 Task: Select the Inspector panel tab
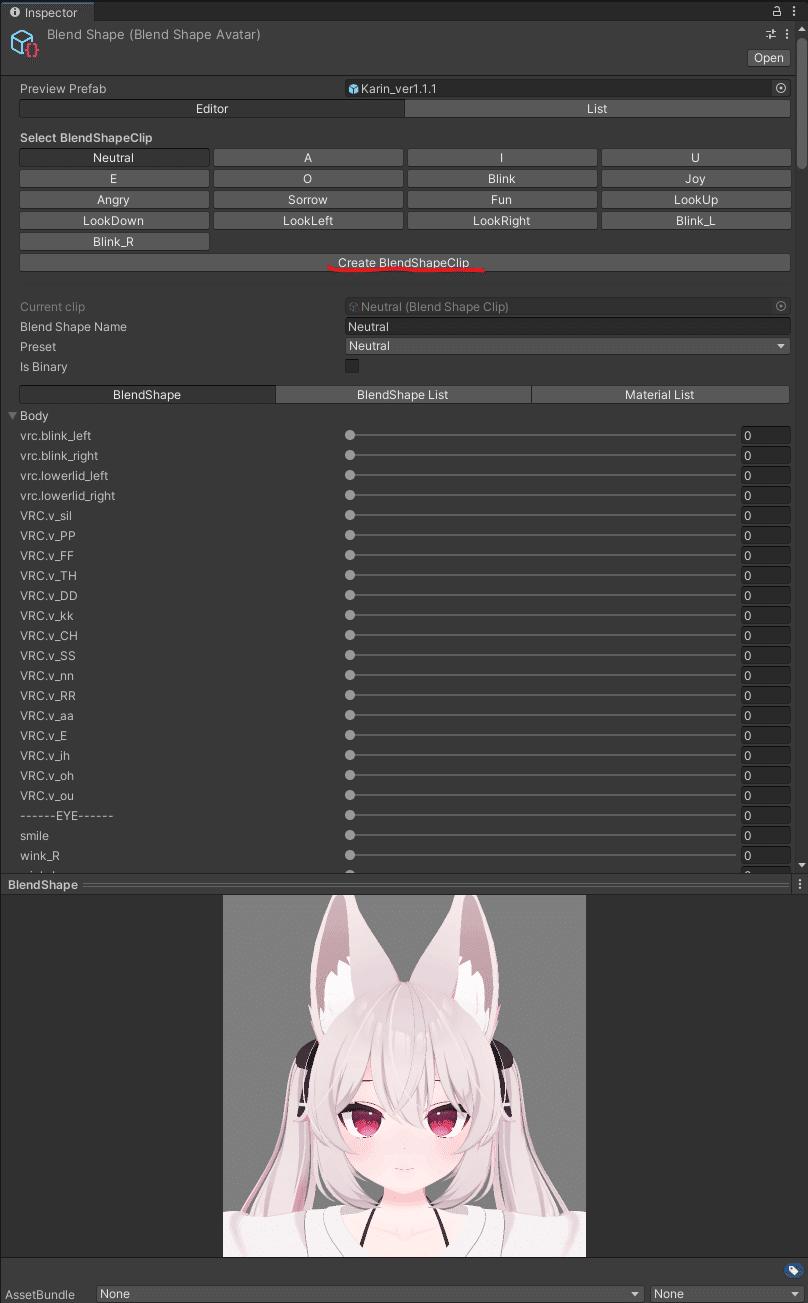pyautogui.click(x=46, y=12)
